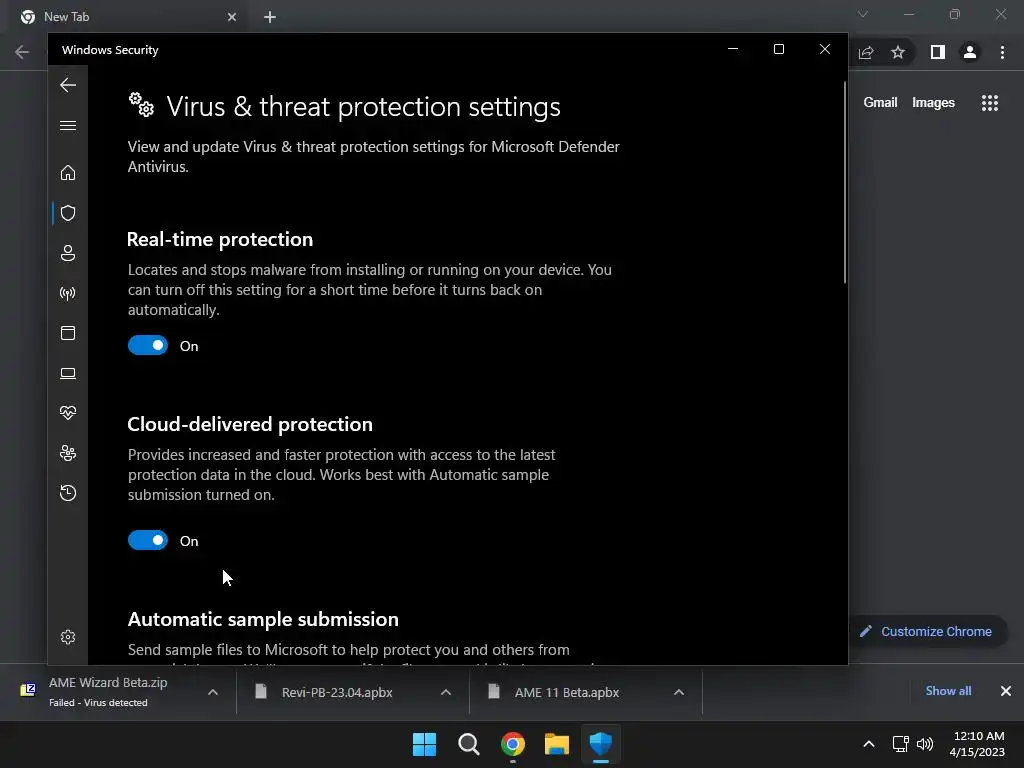Open the Windows Start menu
The width and height of the screenshot is (1024, 768).
(424, 743)
